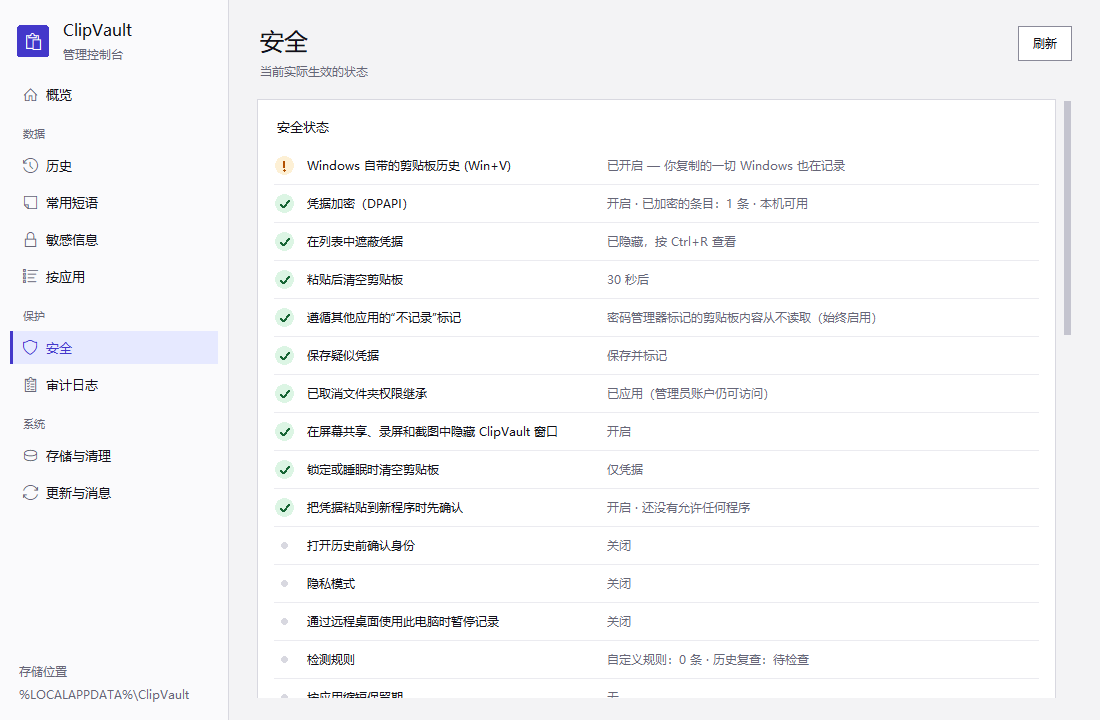
Task: Click the 凭据加密（DPAPI）label
Action: point(356,204)
